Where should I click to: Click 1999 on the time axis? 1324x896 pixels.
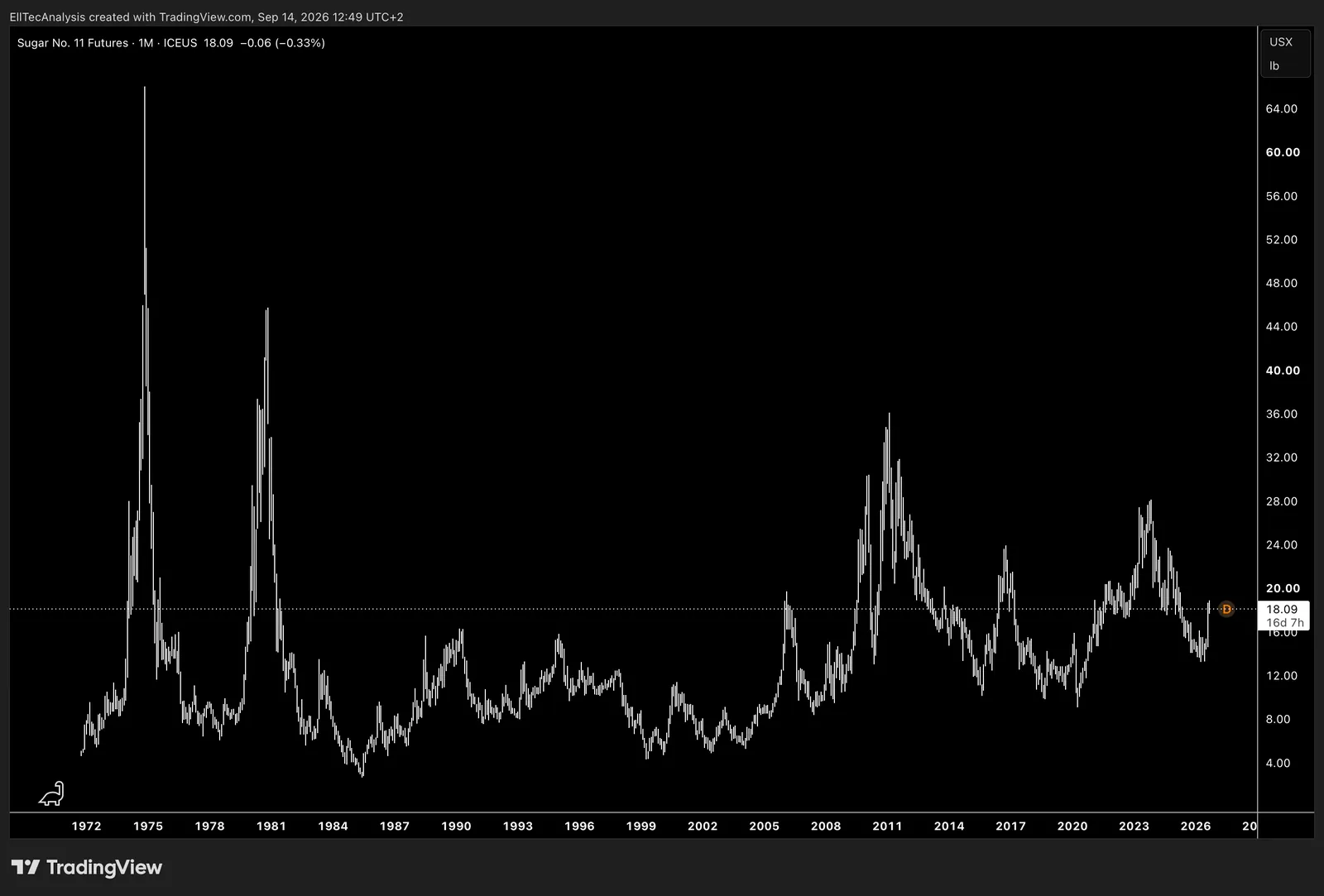pyautogui.click(x=641, y=826)
